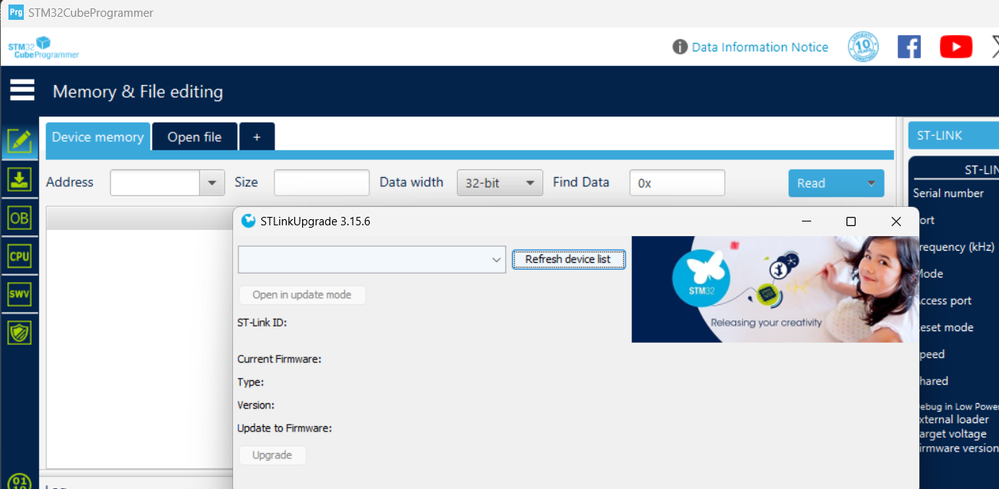Expand the Address dropdown arrow

[x=212, y=183]
